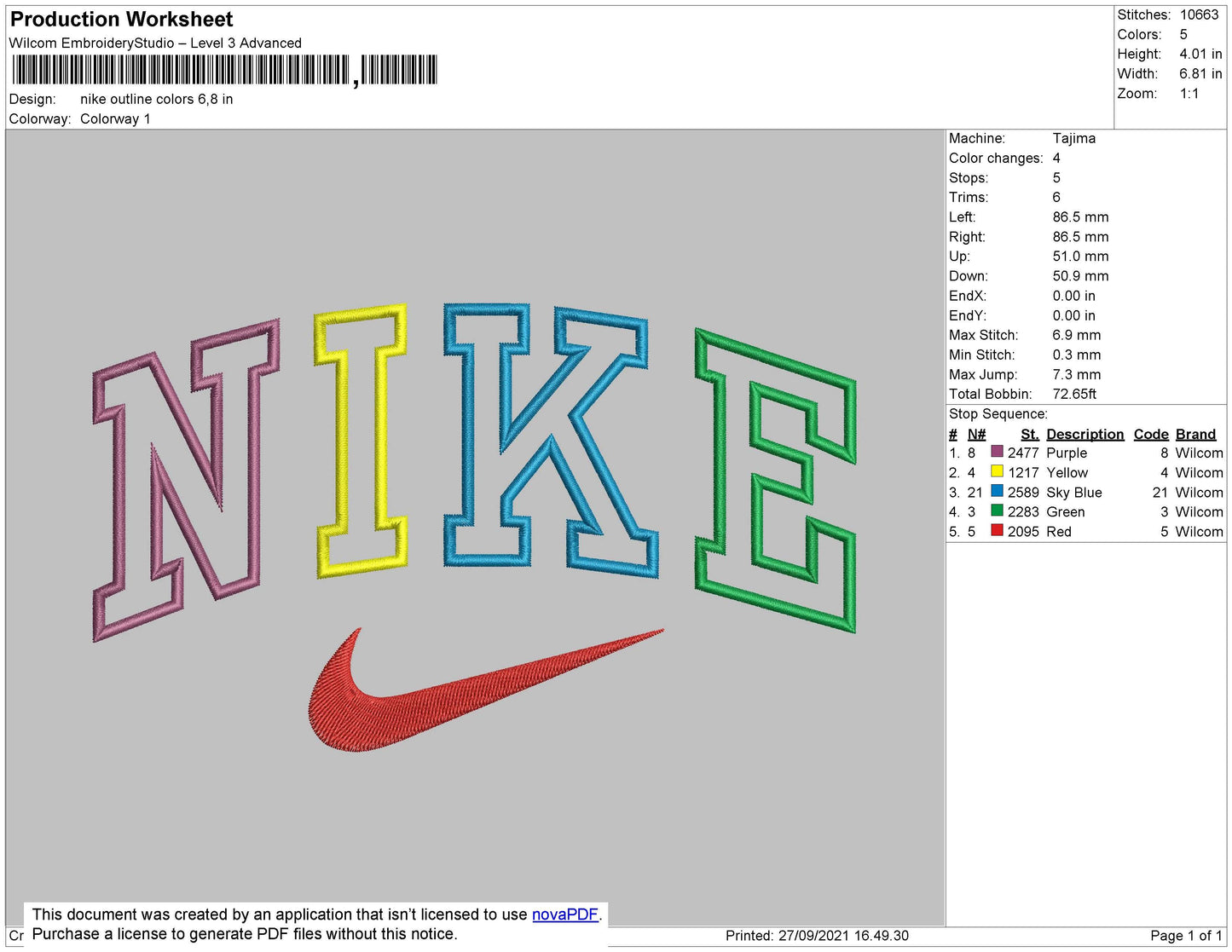The height and width of the screenshot is (952, 1232).
Task: Click the 'Production Worksheet' title
Action: (x=121, y=19)
